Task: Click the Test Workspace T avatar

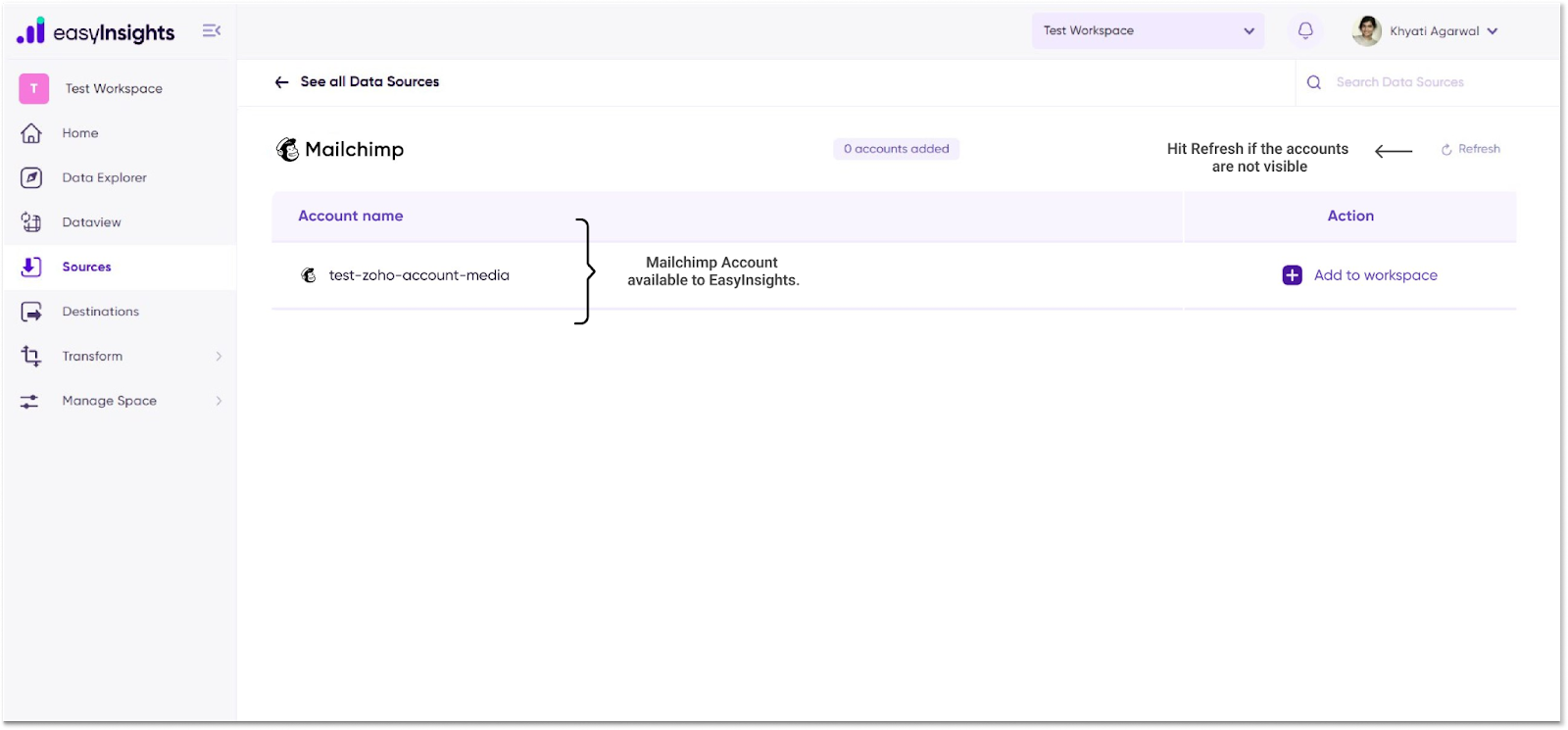Action: click(x=34, y=88)
